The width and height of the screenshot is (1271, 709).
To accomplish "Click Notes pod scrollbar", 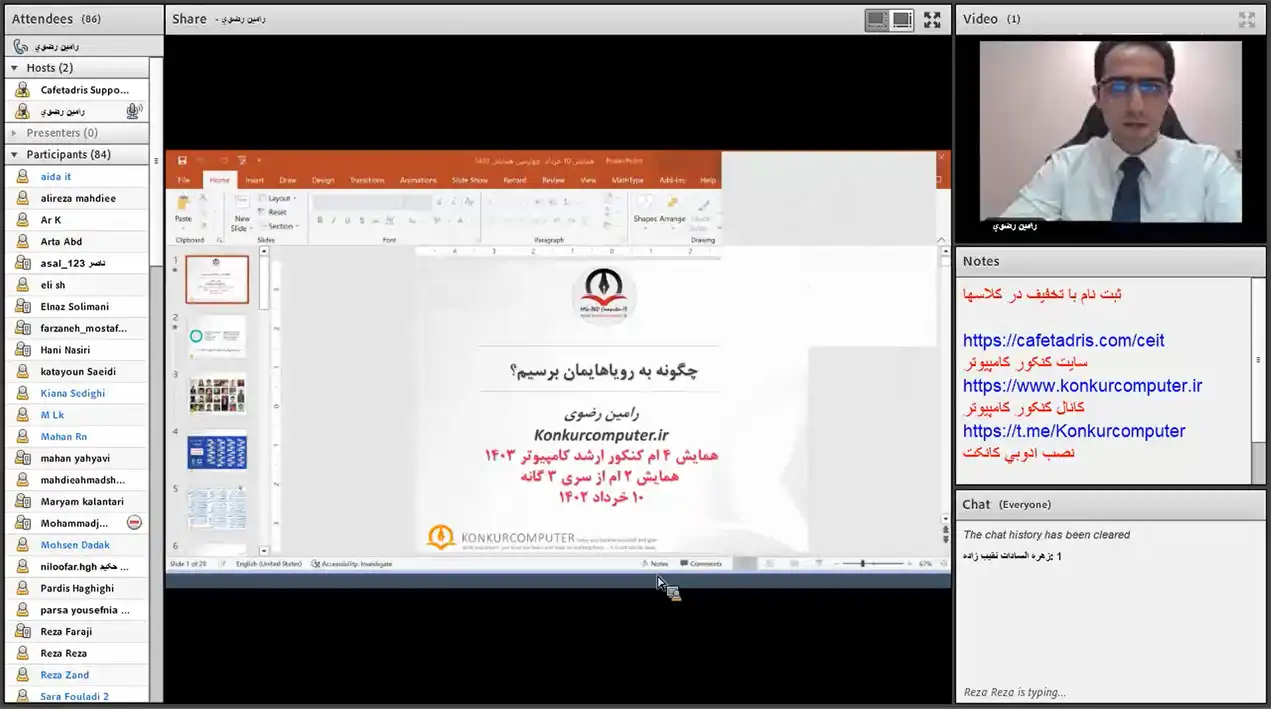I will [1258, 360].
